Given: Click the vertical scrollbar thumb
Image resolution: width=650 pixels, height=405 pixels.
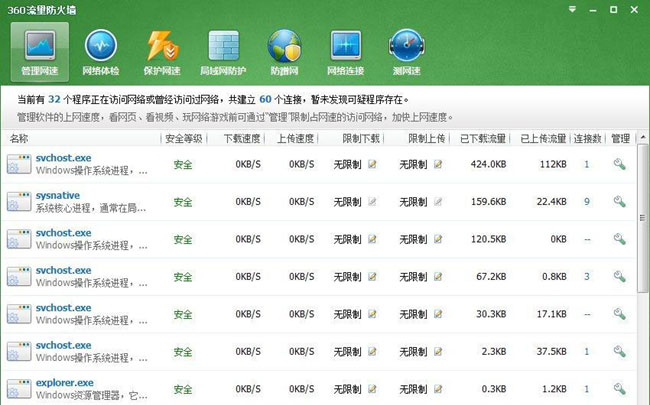Looking at the screenshot, I should pos(643,218).
